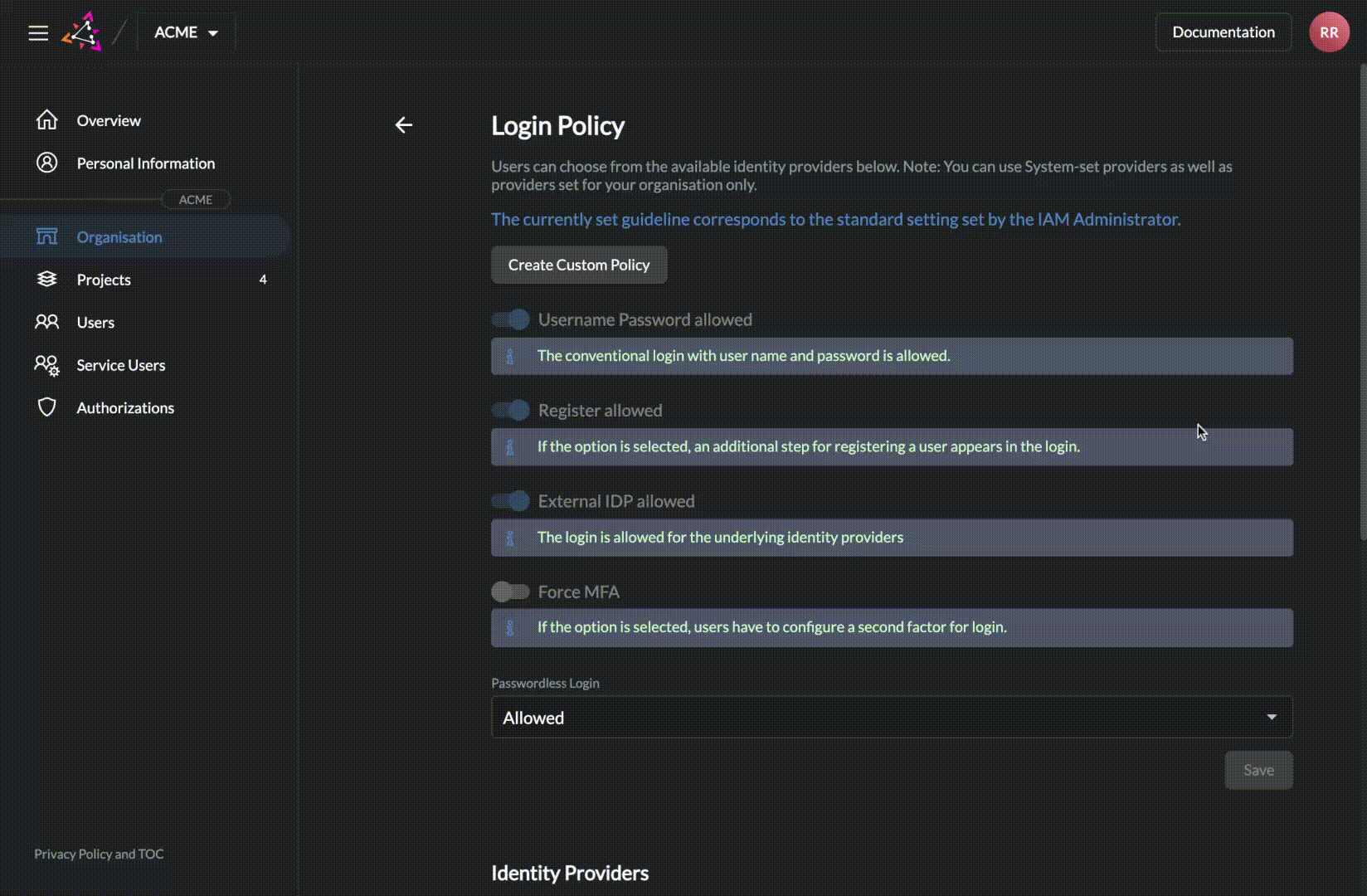Open the RR user avatar menu
1367x896 pixels.
1329,32
